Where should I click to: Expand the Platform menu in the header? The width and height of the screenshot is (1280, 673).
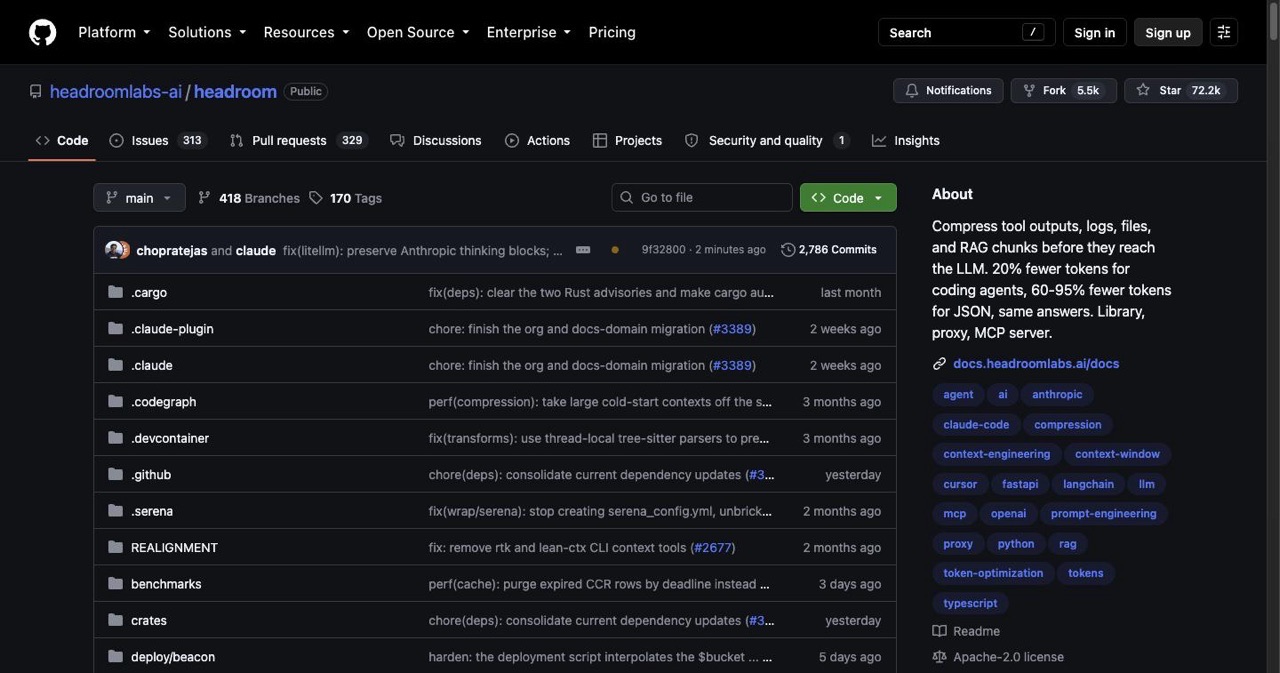[x=114, y=32]
